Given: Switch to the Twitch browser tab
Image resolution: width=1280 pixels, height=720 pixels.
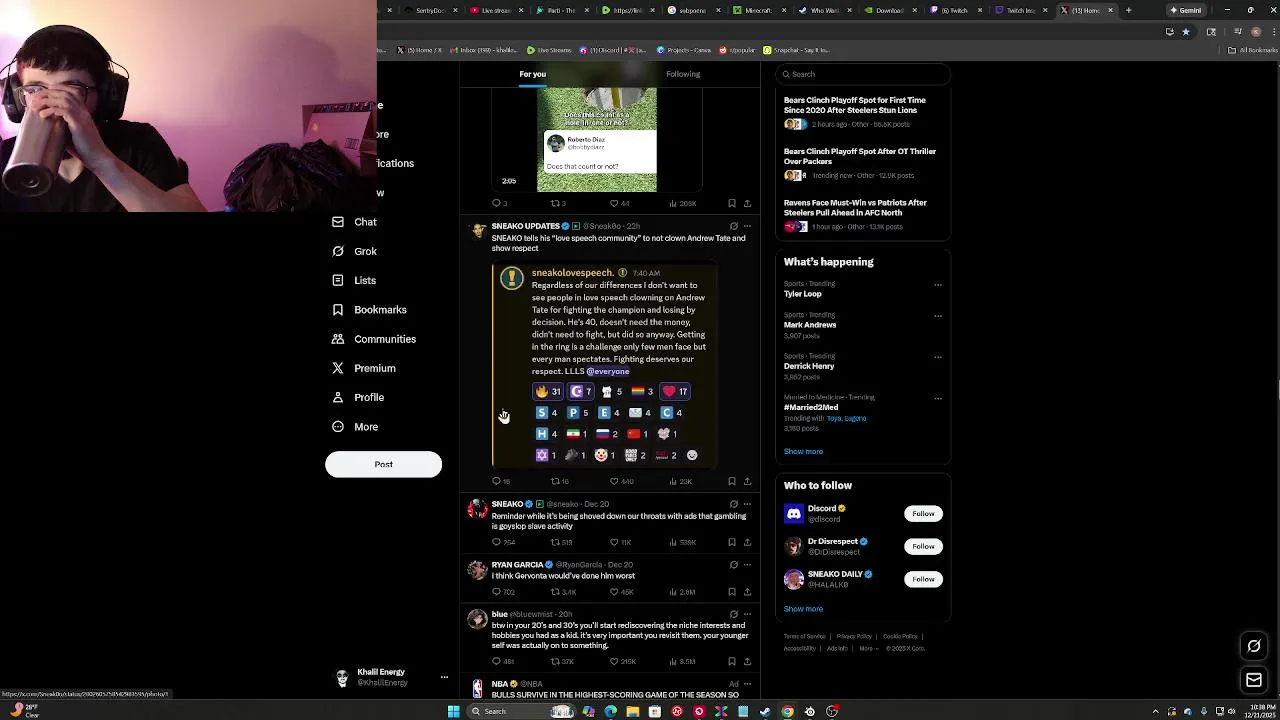Looking at the screenshot, I should coord(955,10).
